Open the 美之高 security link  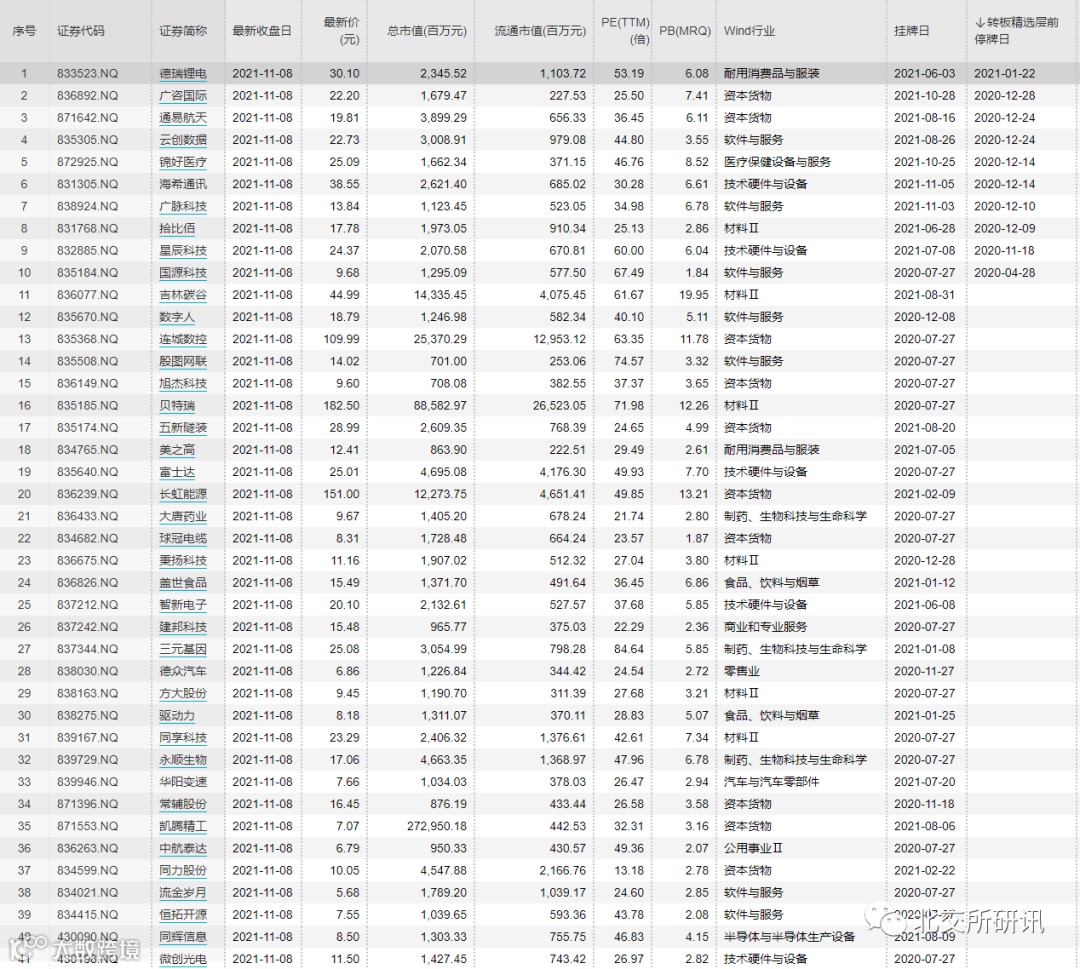point(177,450)
